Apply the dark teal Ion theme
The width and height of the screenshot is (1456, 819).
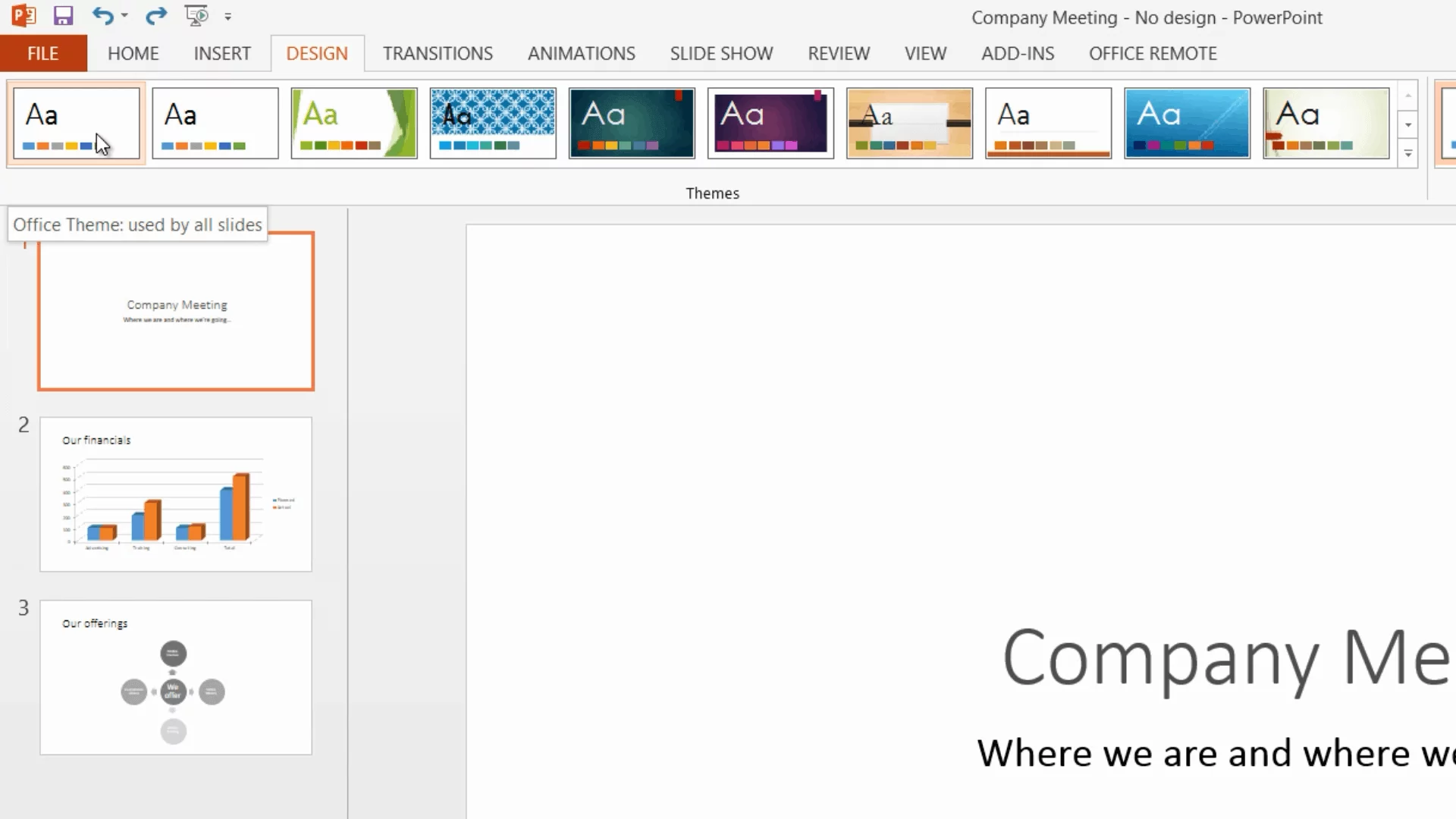coord(632,123)
